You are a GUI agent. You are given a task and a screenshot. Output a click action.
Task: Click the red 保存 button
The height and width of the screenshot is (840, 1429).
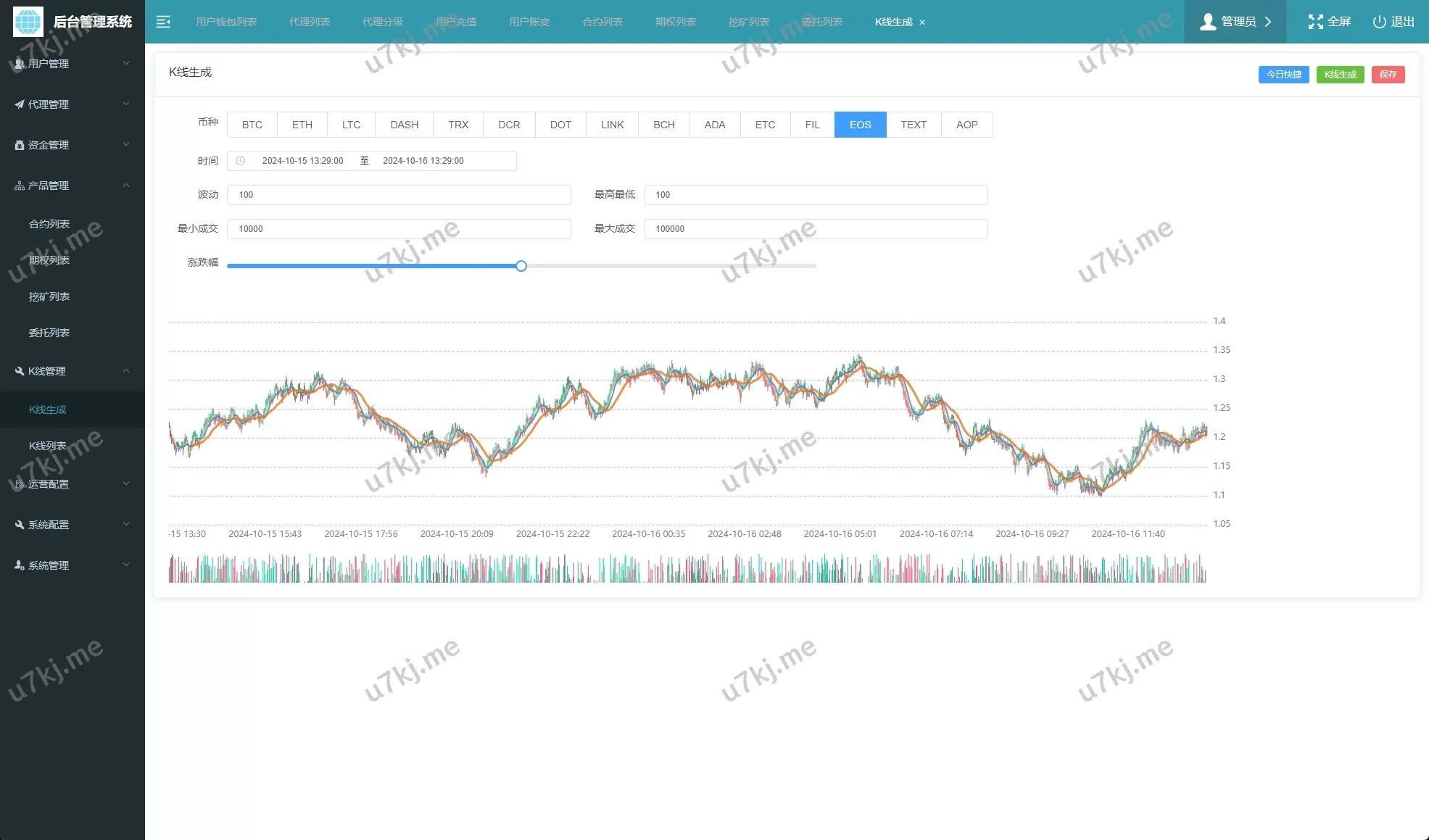click(x=1388, y=75)
